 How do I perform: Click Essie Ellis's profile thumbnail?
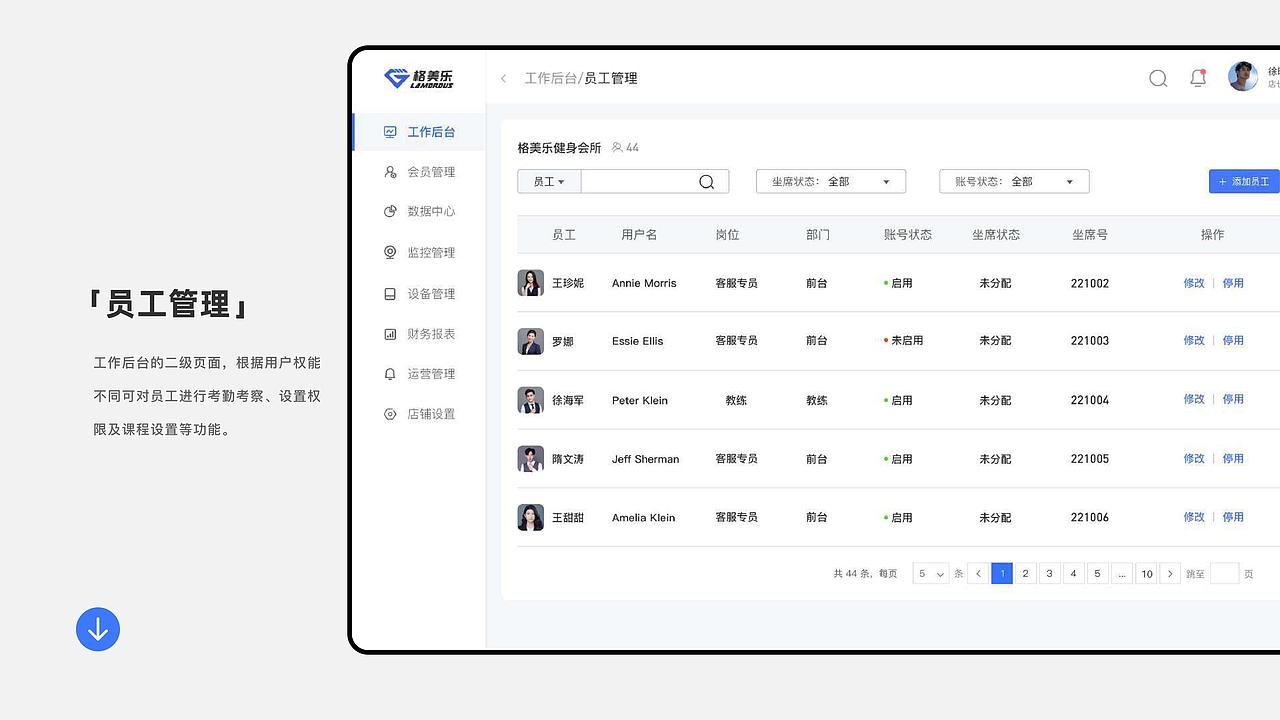pos(530,341)
